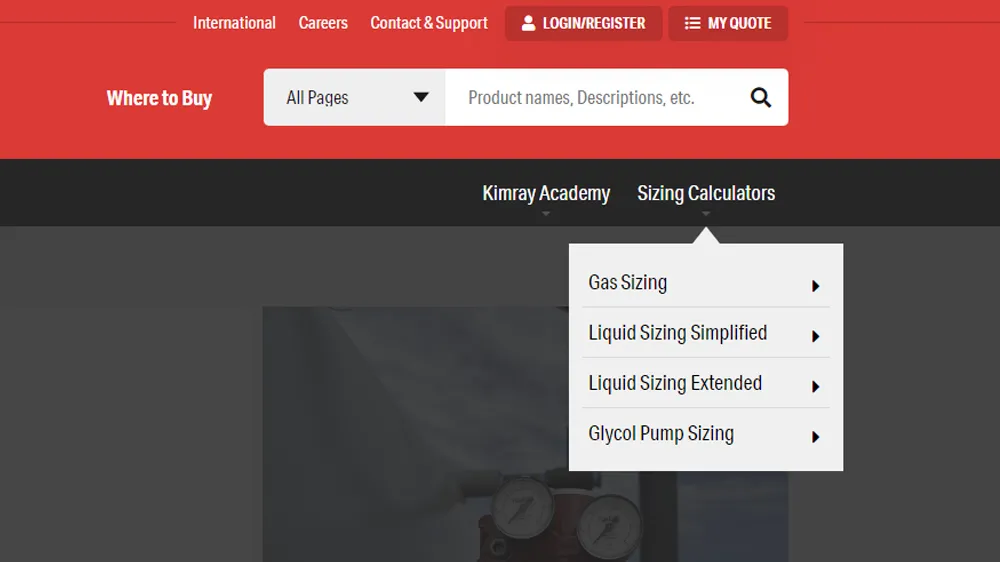1000x562 pixels.
Task: Click the Where to Buy link
Action: [159, 98]
